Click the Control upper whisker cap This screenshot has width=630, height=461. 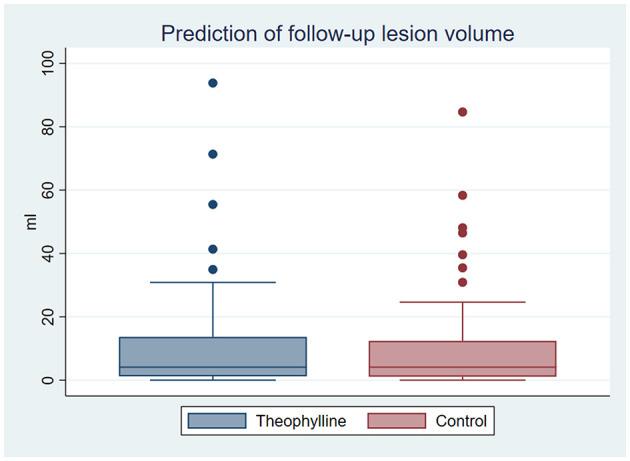pos(462,302)
